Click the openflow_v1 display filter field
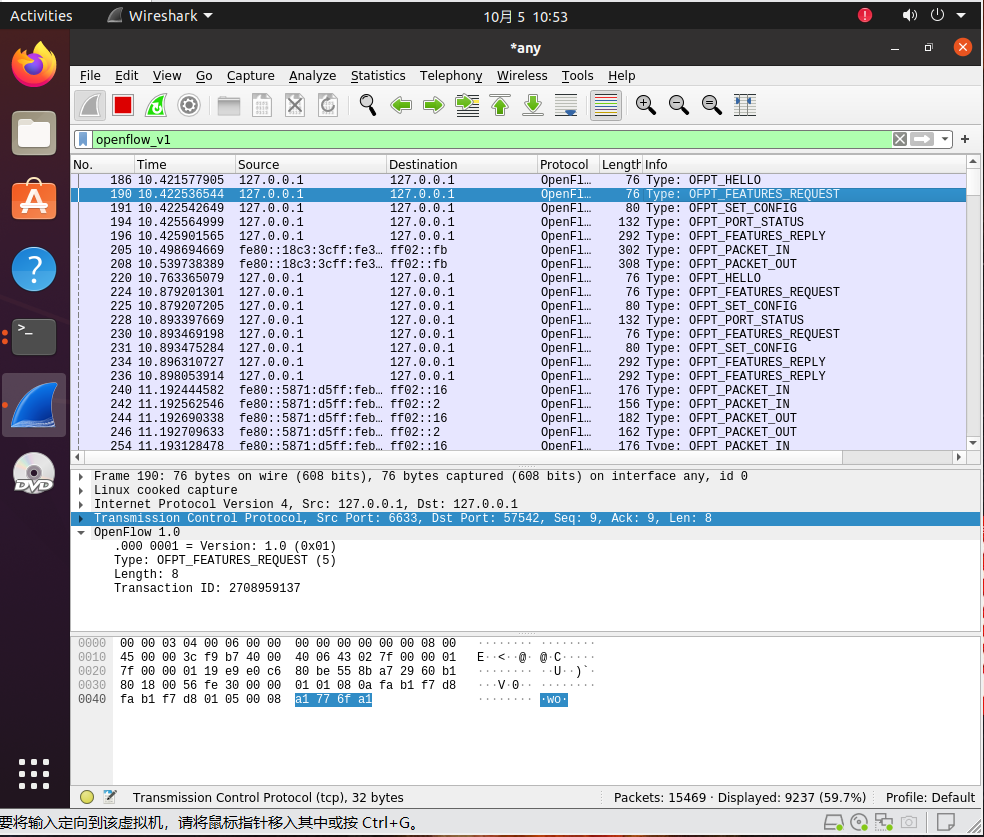This screenshot has width=984, height=837. point(480,139)
